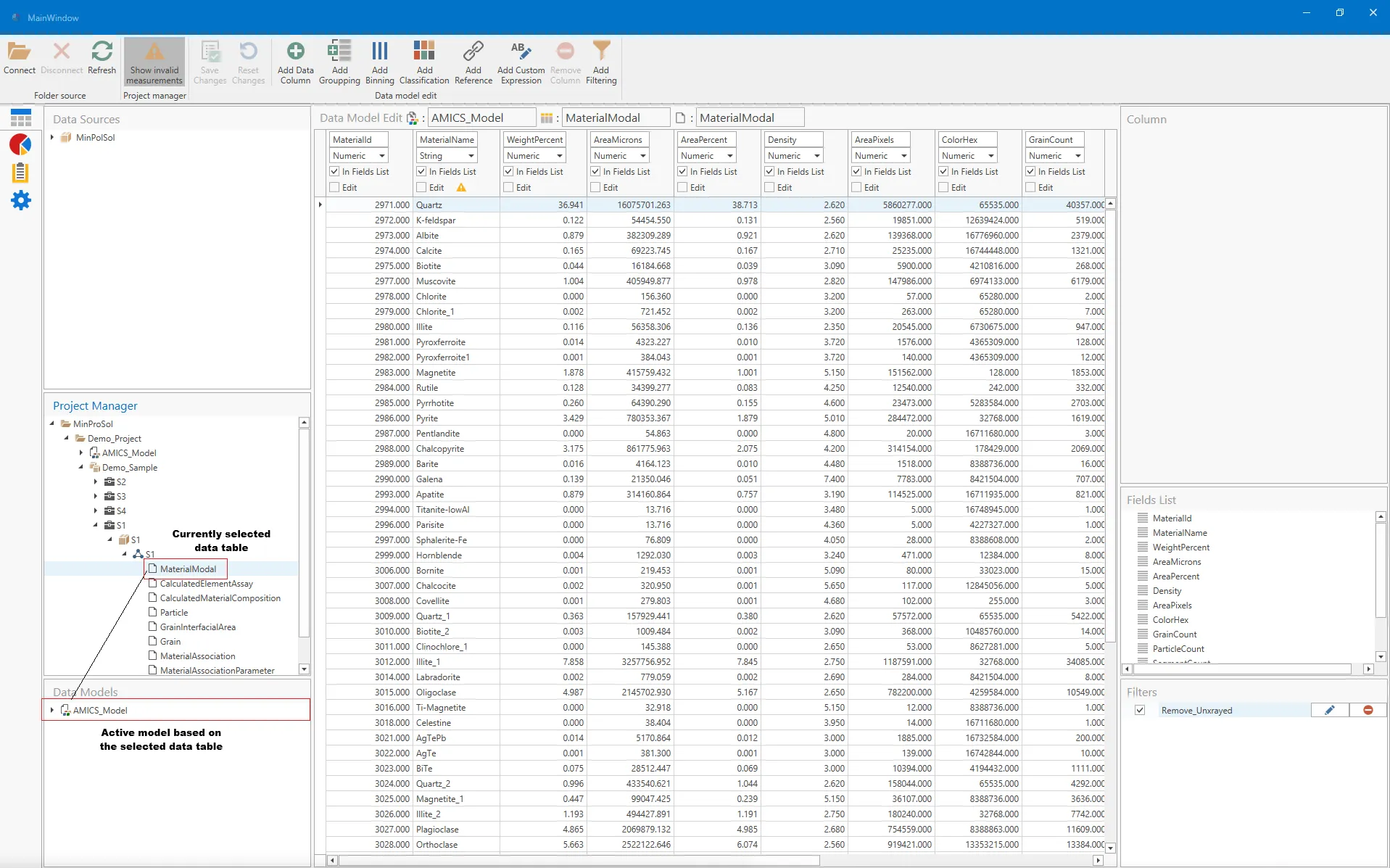Select the GrainInterfacialArea data table
Screen dimensions: 1390x868
[x=197, y=627]
